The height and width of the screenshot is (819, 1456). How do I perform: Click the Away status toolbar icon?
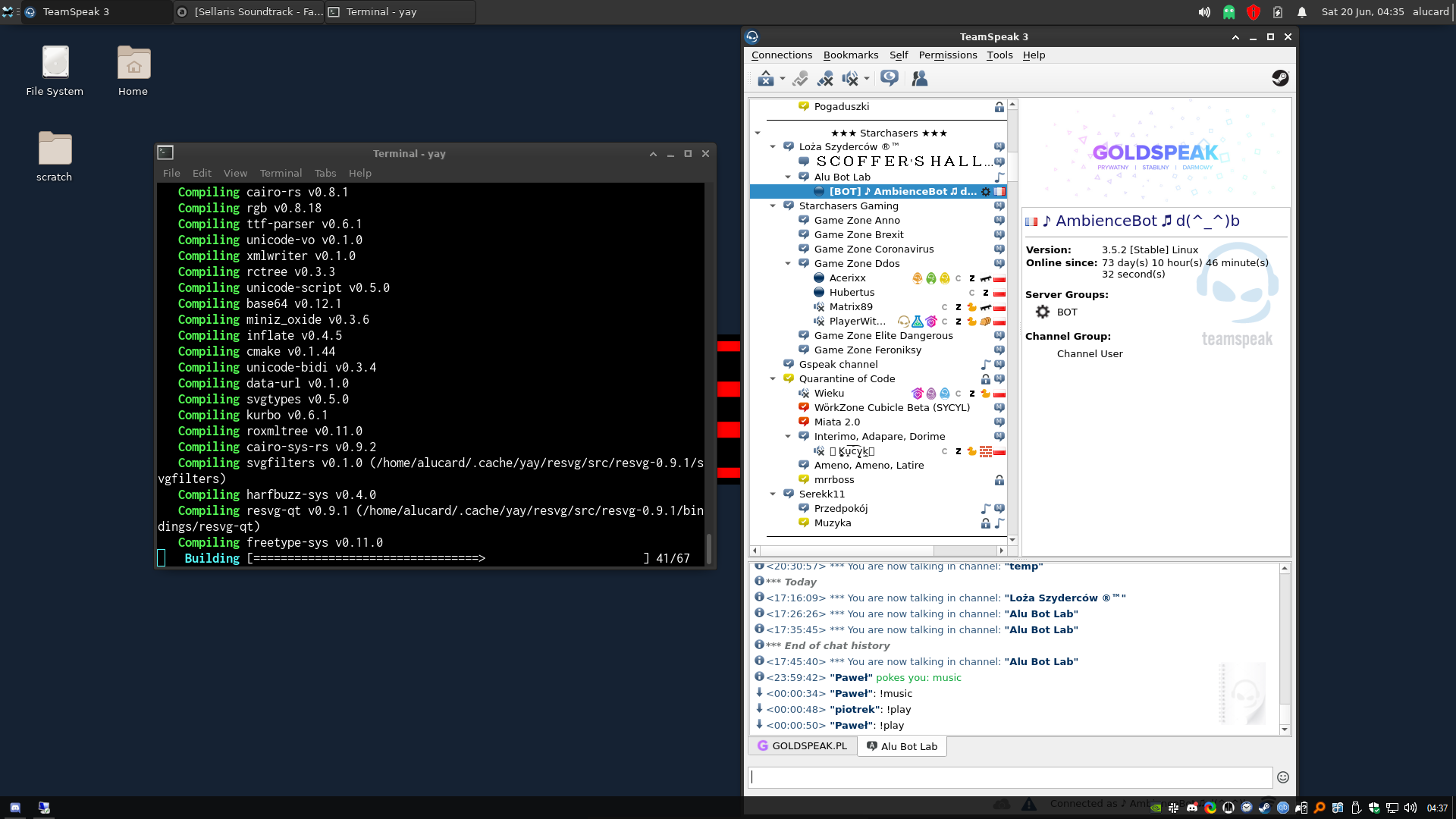point(764,79)
